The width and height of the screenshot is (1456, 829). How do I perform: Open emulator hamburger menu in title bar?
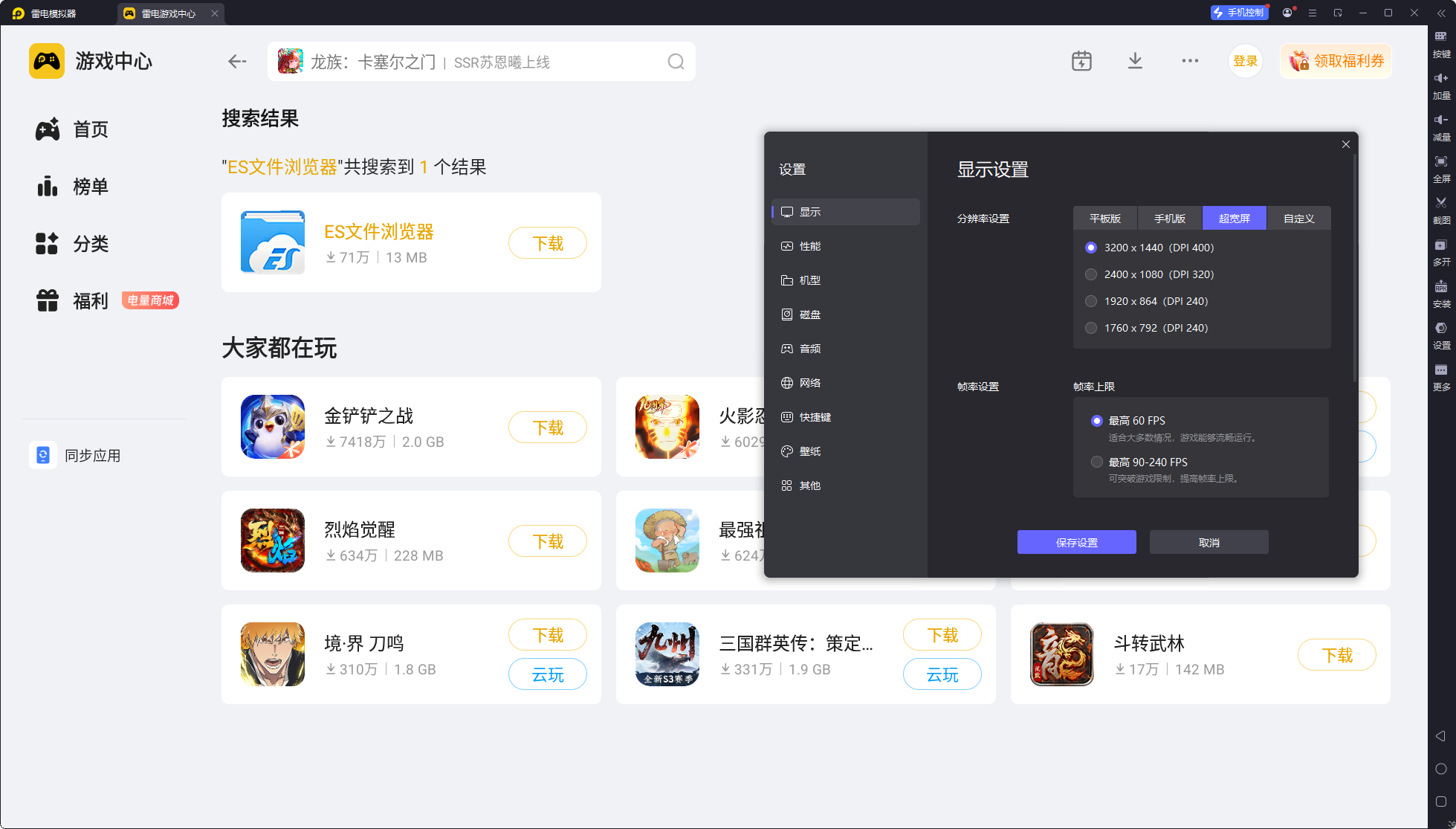click(x=1313, y=13)
